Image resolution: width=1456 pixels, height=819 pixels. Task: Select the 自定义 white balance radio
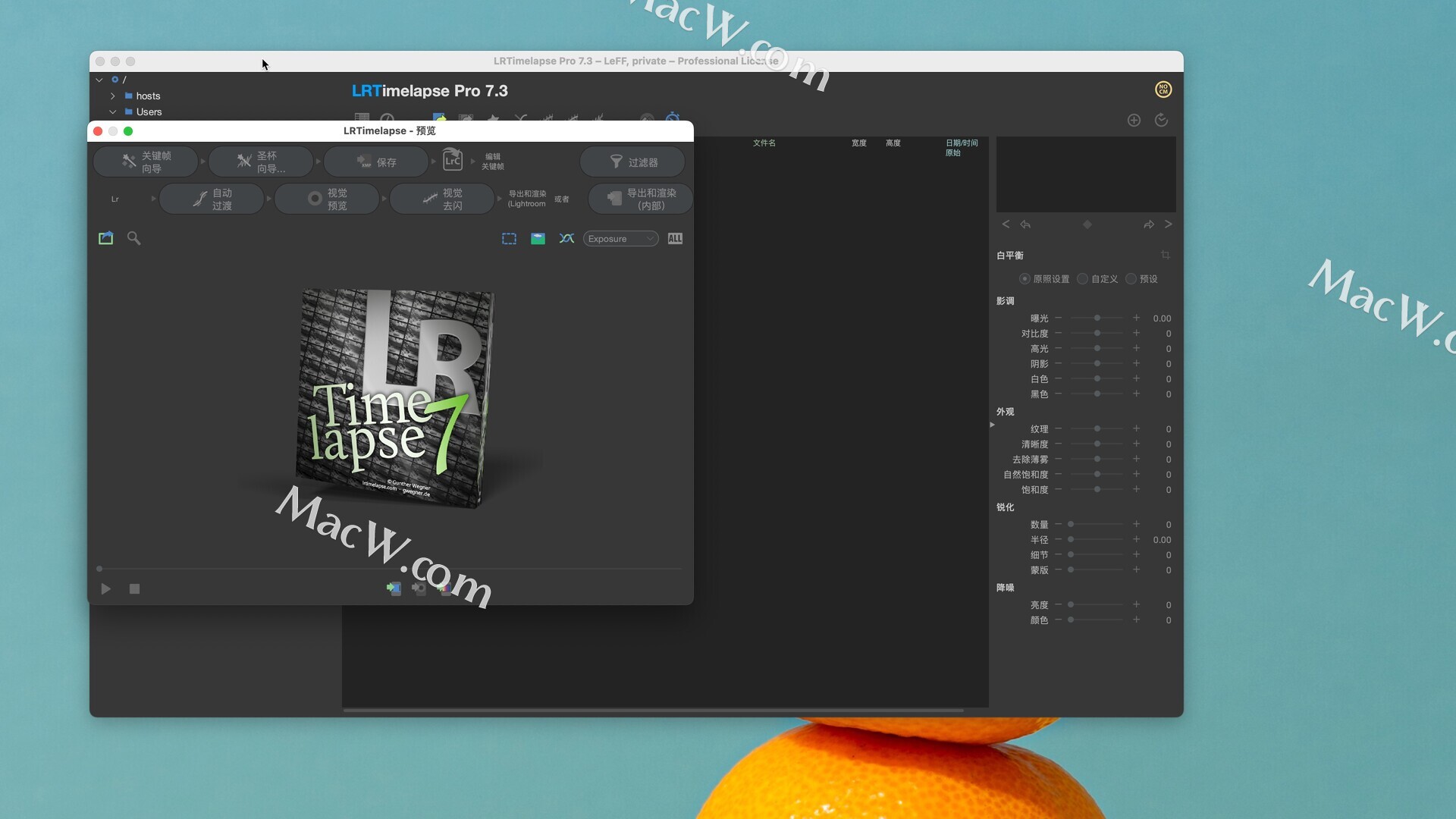point(1083,279)
